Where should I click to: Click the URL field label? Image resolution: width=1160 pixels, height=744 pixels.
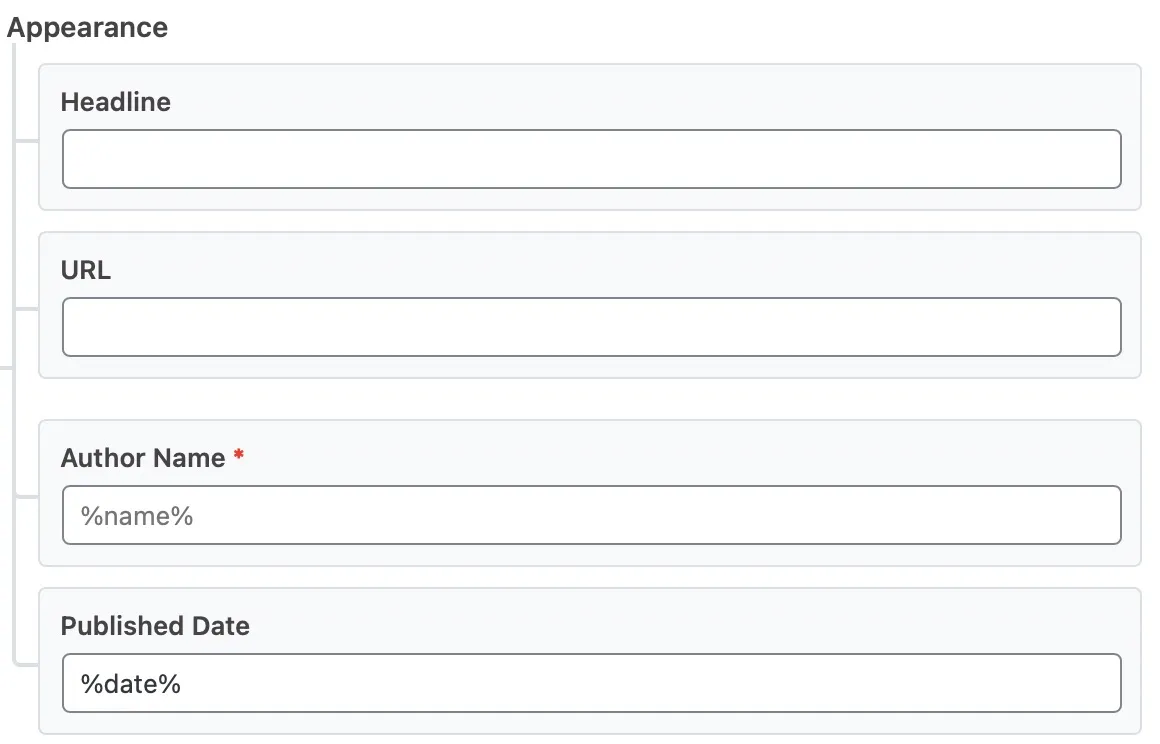point(86,270)
